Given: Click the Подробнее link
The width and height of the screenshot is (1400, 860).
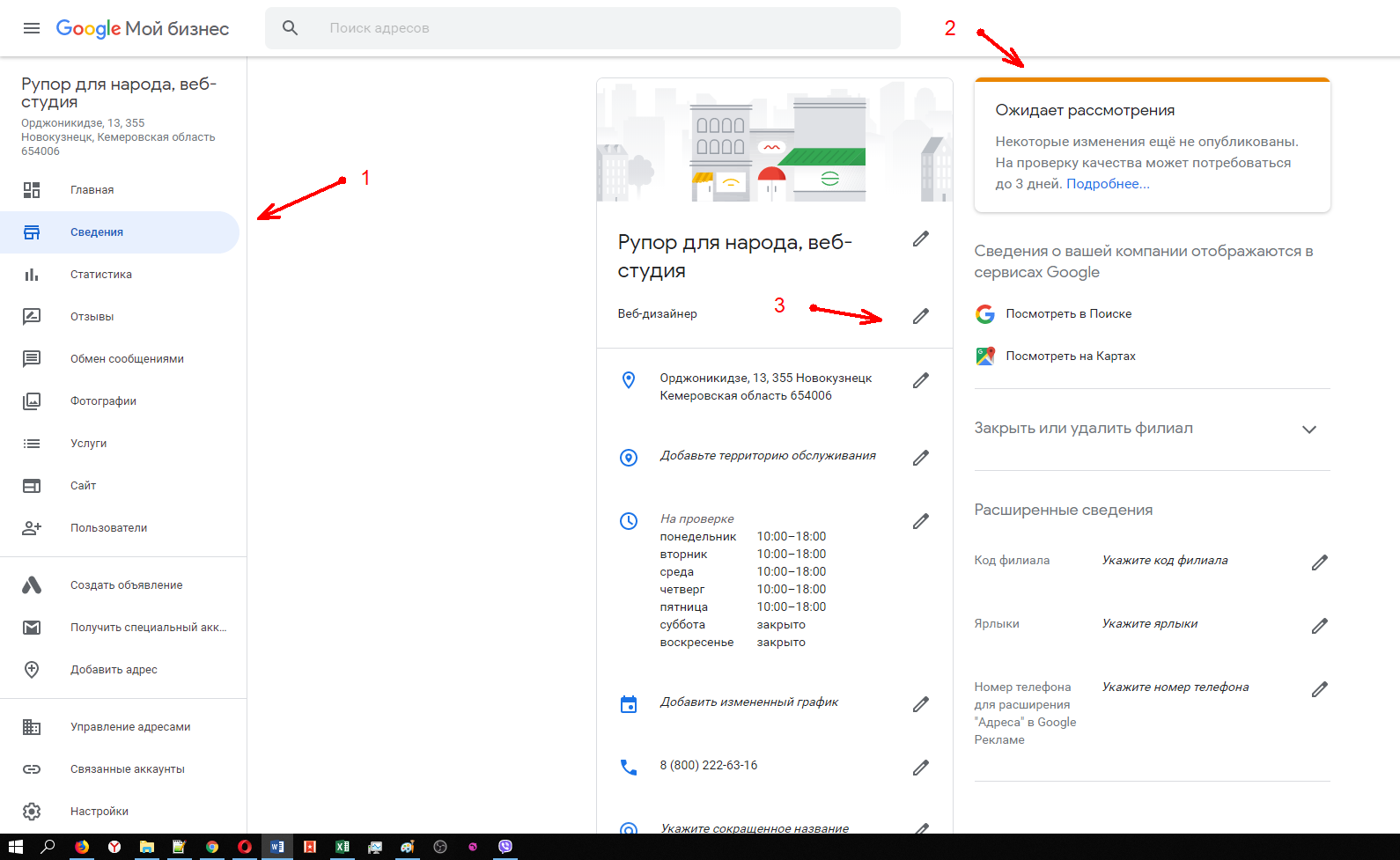Looking at the screenshot, I should point(1108,184).
